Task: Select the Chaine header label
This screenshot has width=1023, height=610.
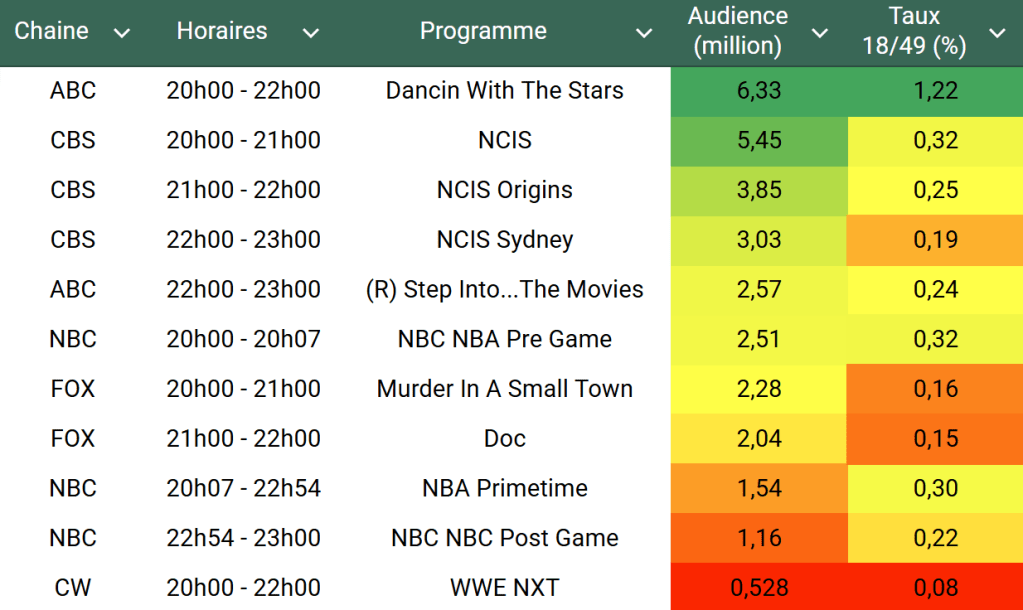Action: coord(52,31)
